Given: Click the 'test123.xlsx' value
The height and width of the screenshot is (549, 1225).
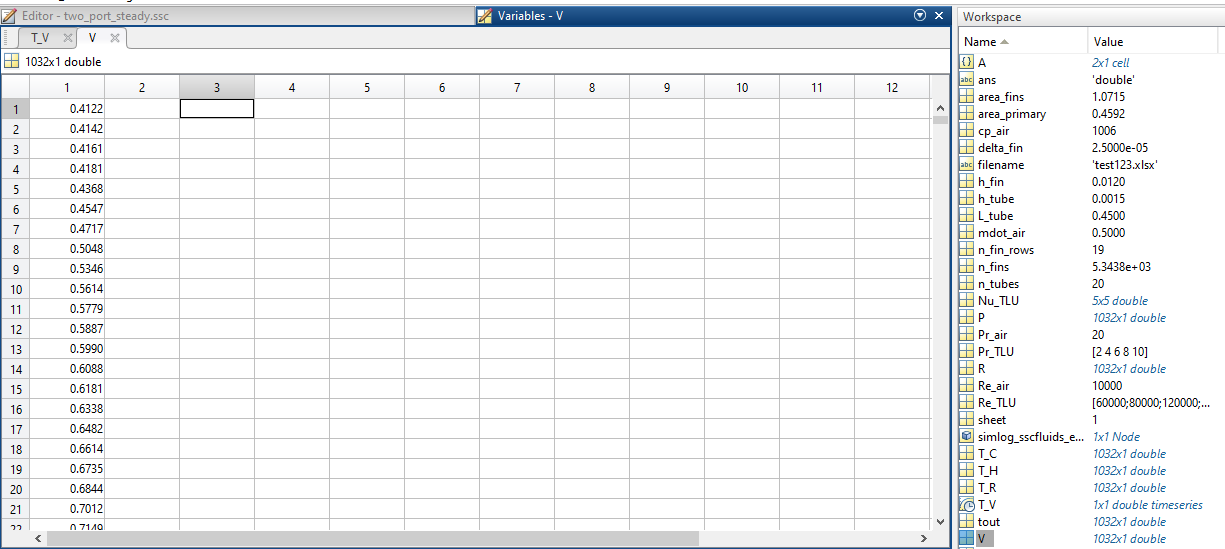Looking at the screenshot, I should pyautogui.click(x=1127, y=164).
